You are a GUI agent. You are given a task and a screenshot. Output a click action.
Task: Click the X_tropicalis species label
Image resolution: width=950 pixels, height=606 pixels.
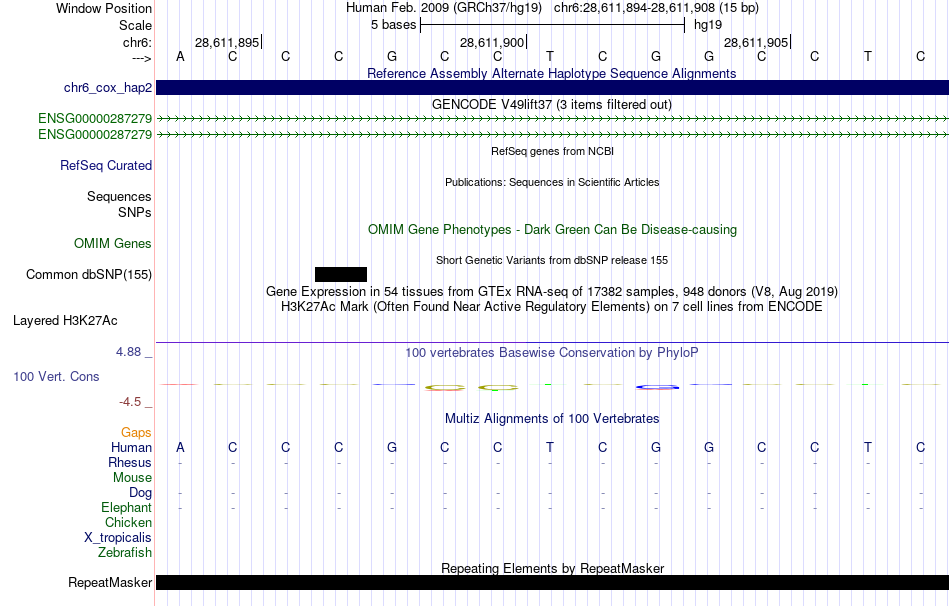click(x=118, y=538)
